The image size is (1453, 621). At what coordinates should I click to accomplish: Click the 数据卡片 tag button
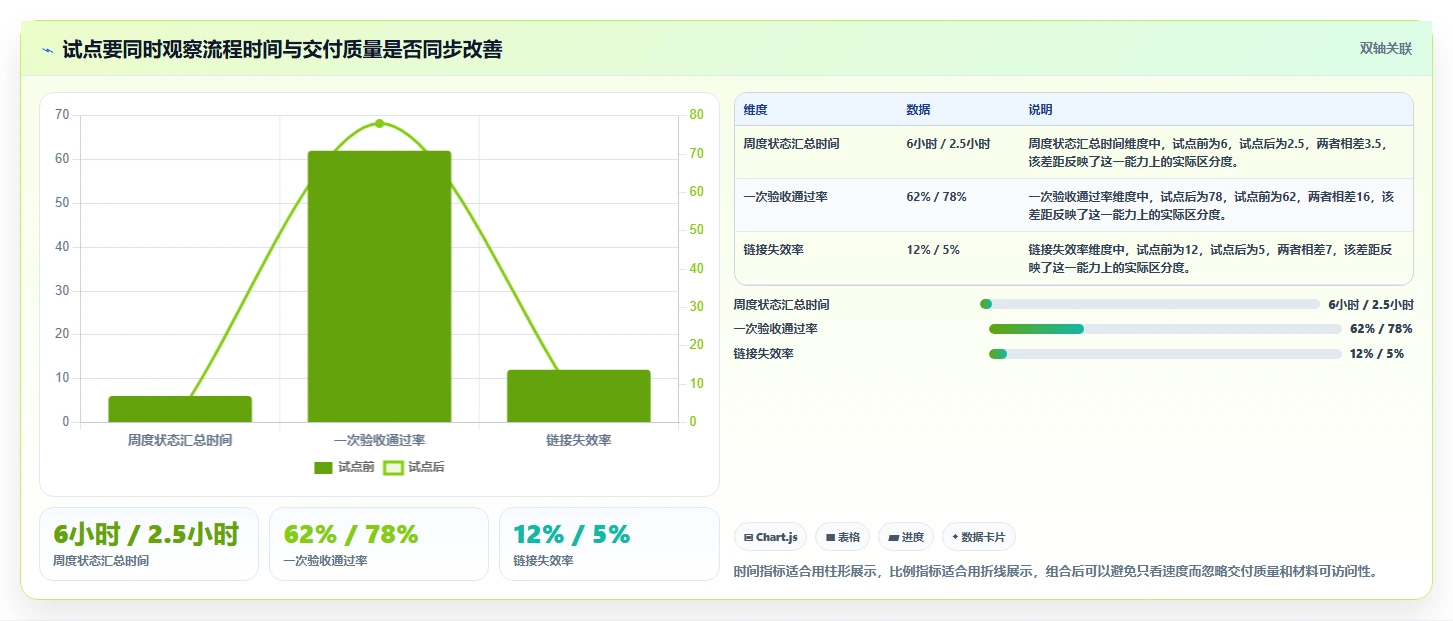pyautogui.click(x=978, y=537)
